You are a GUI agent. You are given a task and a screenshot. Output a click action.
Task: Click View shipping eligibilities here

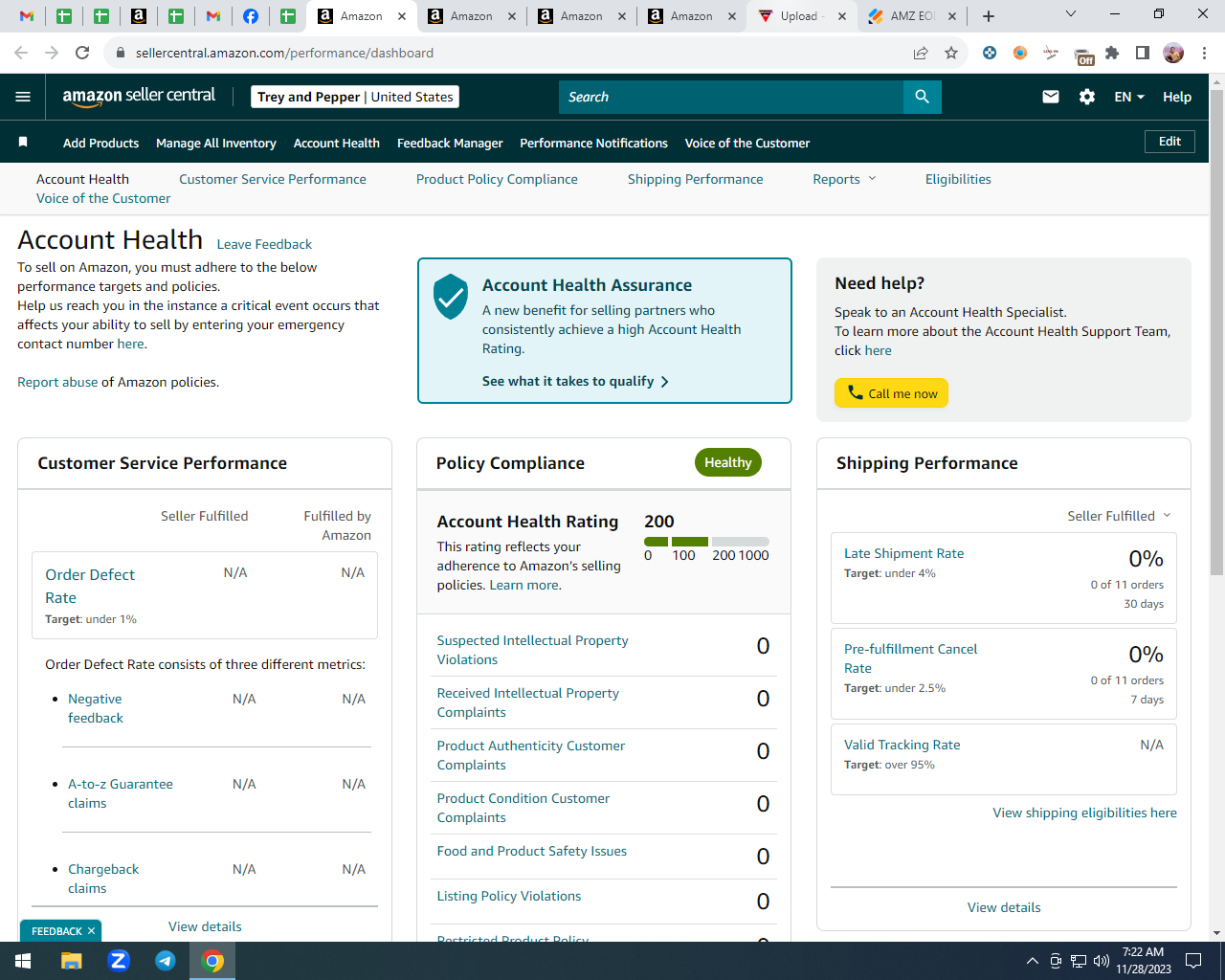click(x=1084, y=813)
